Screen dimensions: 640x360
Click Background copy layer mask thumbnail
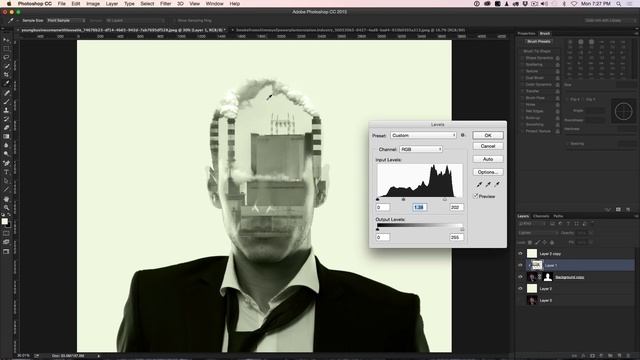(548, 277)
